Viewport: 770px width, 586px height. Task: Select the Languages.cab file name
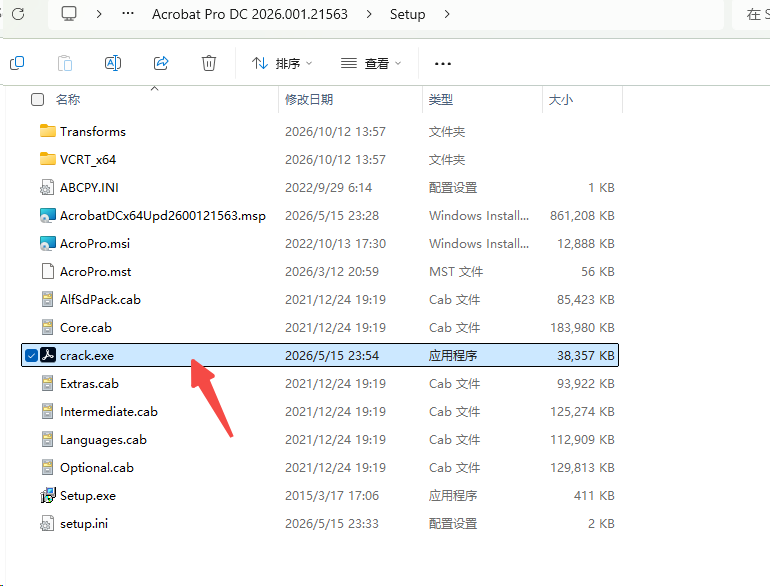click(x=104, y=440)
